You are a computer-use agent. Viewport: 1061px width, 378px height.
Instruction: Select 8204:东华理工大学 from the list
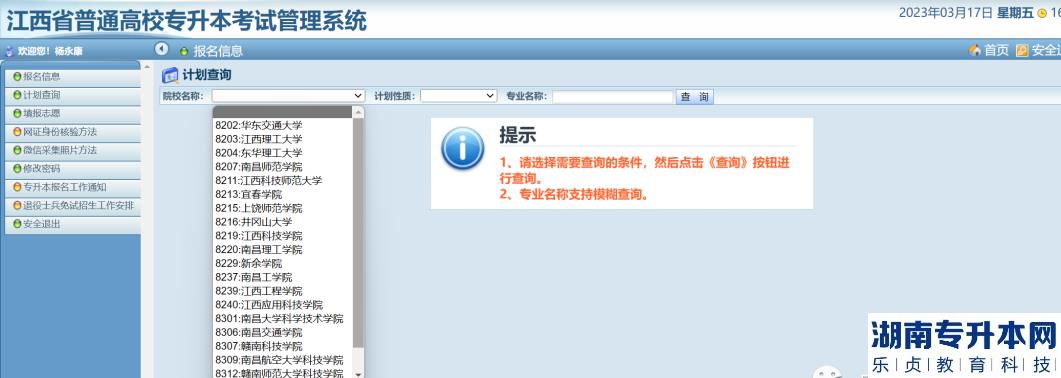click(x=282, y=153)
